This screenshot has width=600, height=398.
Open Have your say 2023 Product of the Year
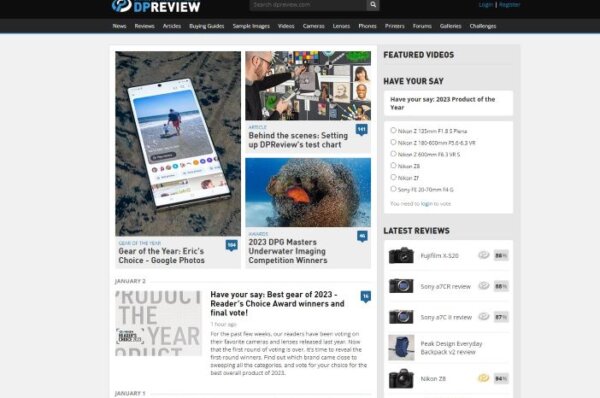(x=443, y=103)
